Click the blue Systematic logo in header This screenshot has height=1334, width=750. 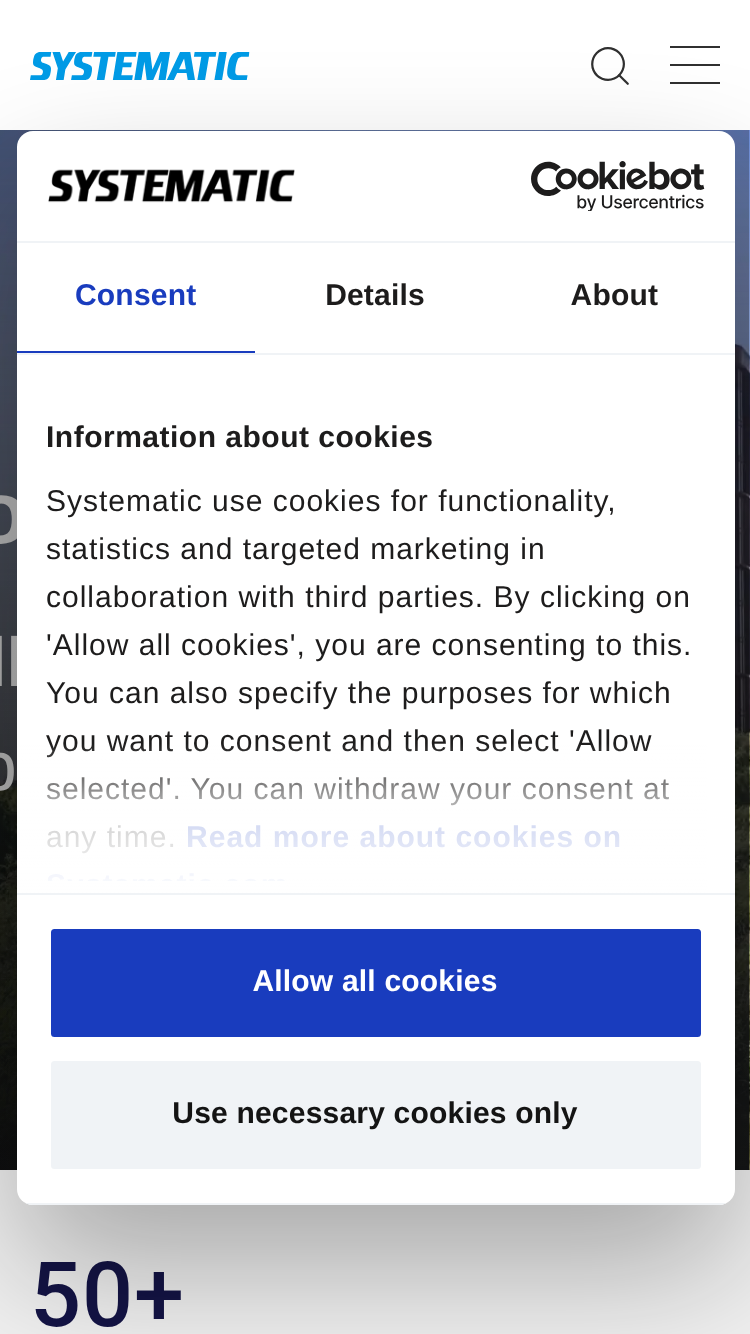(x=140, y=66)
